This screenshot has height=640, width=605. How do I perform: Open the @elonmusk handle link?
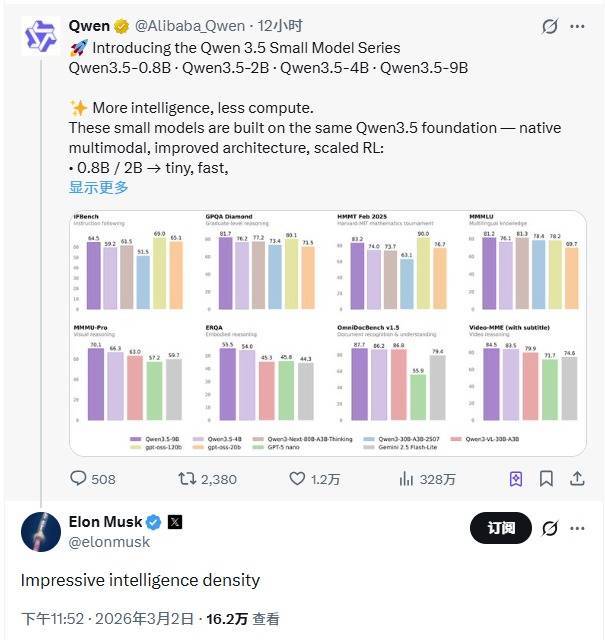click(108, 542)
